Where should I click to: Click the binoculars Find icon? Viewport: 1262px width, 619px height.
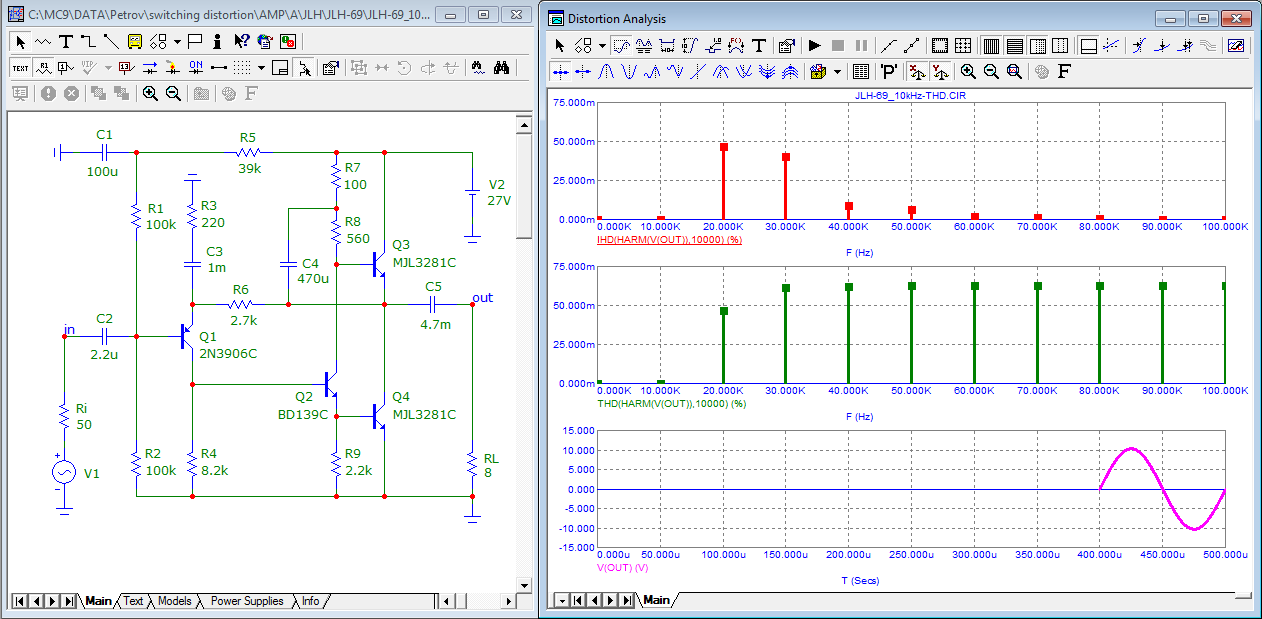[503, 68]
